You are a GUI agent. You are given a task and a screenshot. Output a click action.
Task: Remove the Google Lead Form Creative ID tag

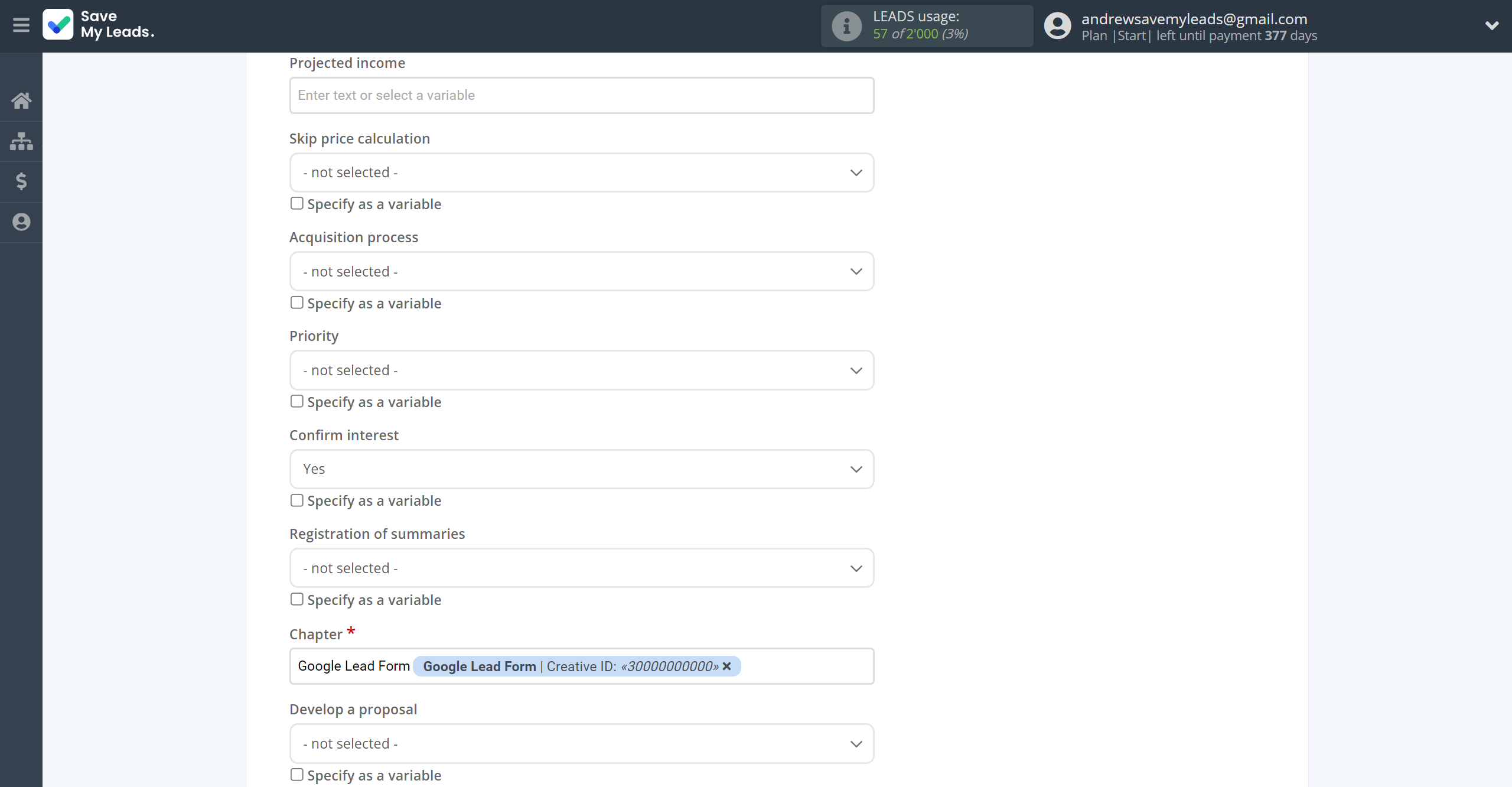[727, 666]
